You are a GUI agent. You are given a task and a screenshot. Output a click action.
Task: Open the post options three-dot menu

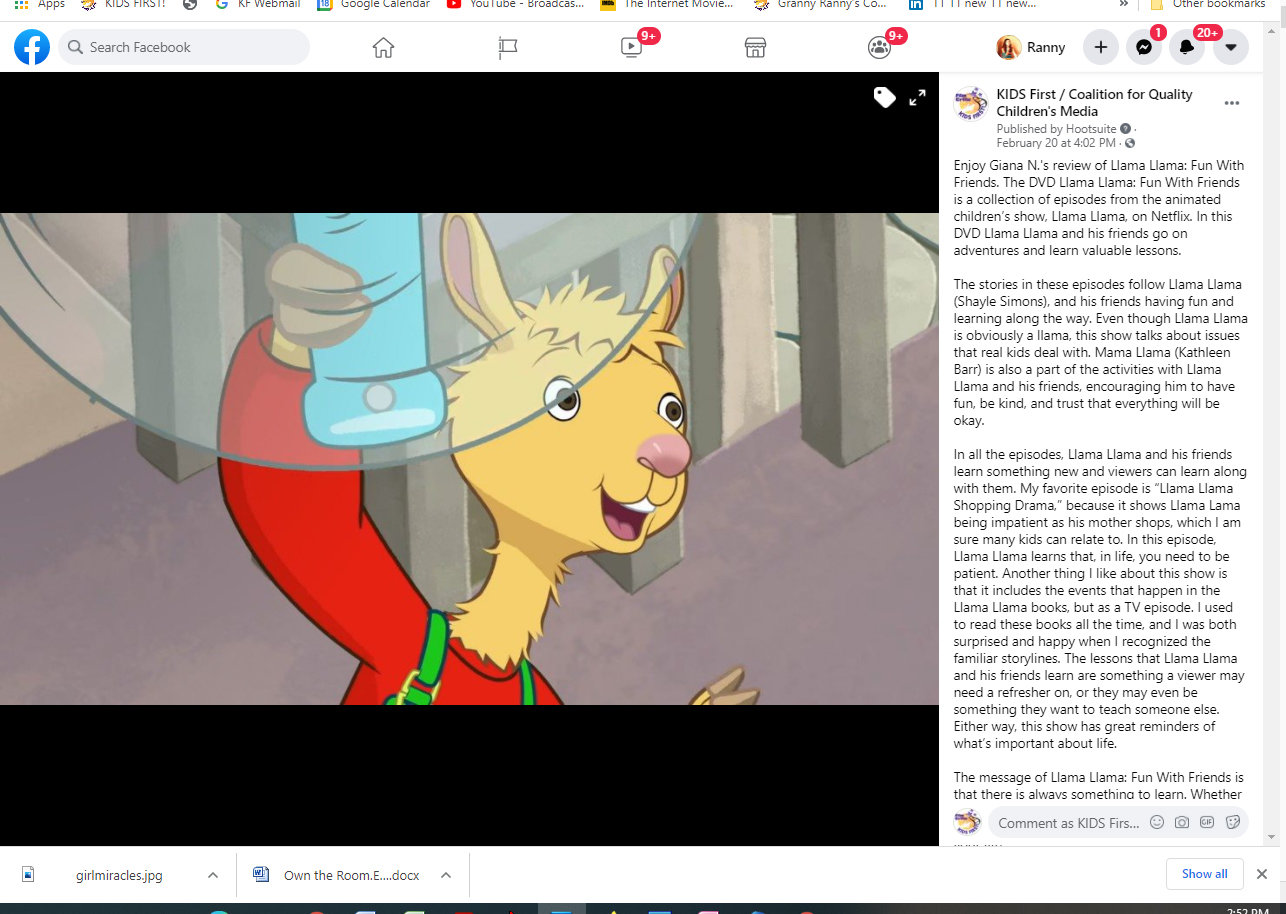pos(1232,103)
